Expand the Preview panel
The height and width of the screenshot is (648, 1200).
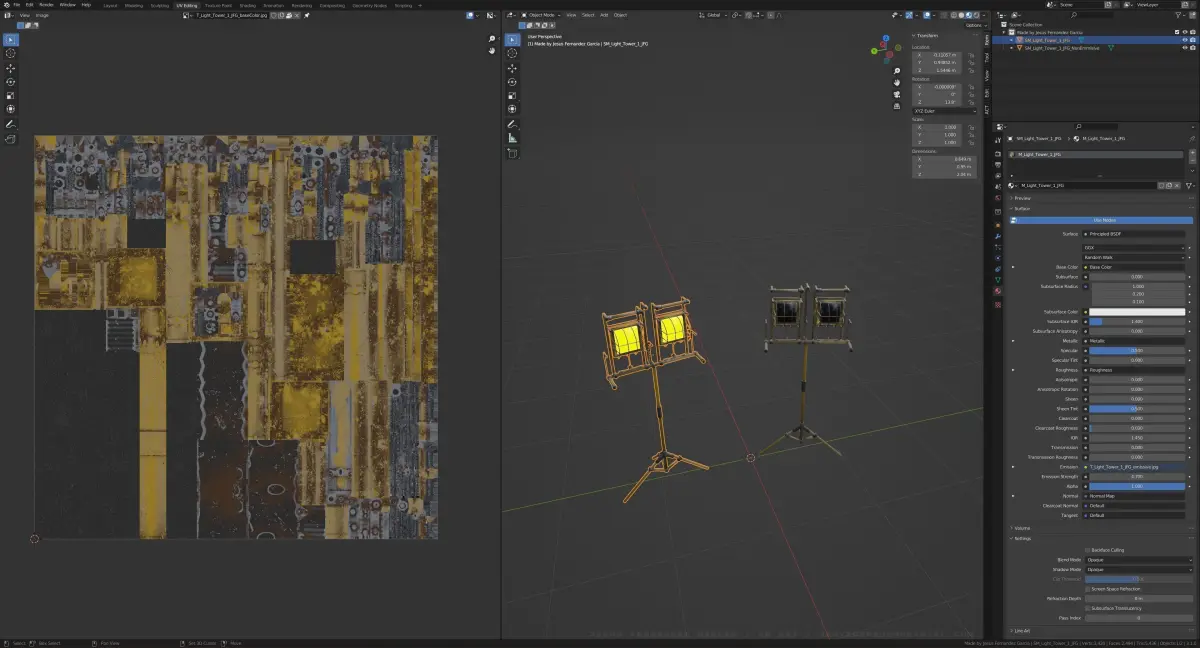pyautogui.click(x=1022, y=198)
